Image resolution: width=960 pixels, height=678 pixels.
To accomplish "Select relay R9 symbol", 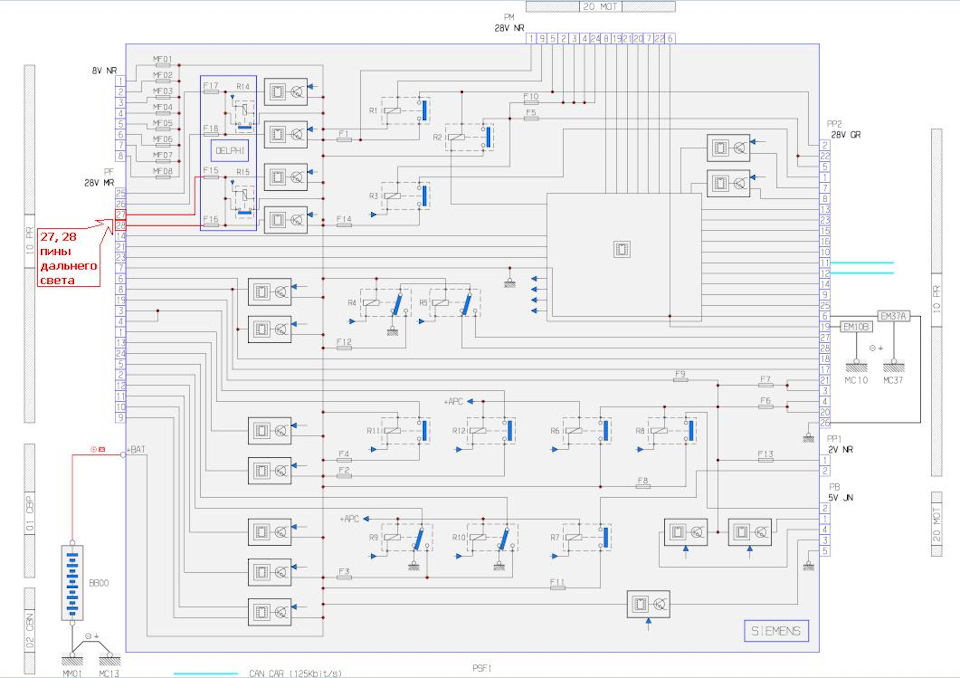I will 407,537.
